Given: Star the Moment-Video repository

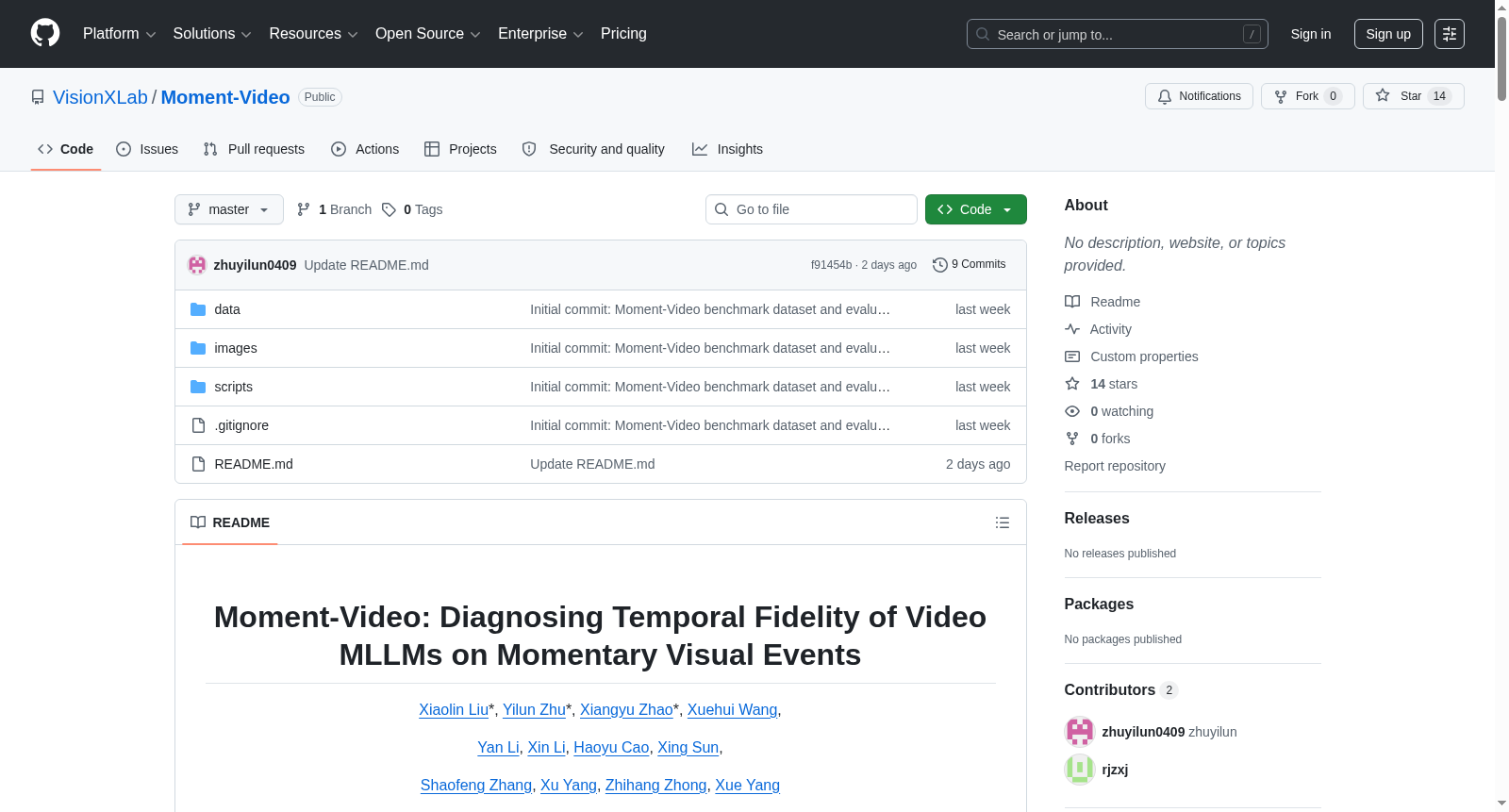Looking at the screenshot, I should (1413, 96).
